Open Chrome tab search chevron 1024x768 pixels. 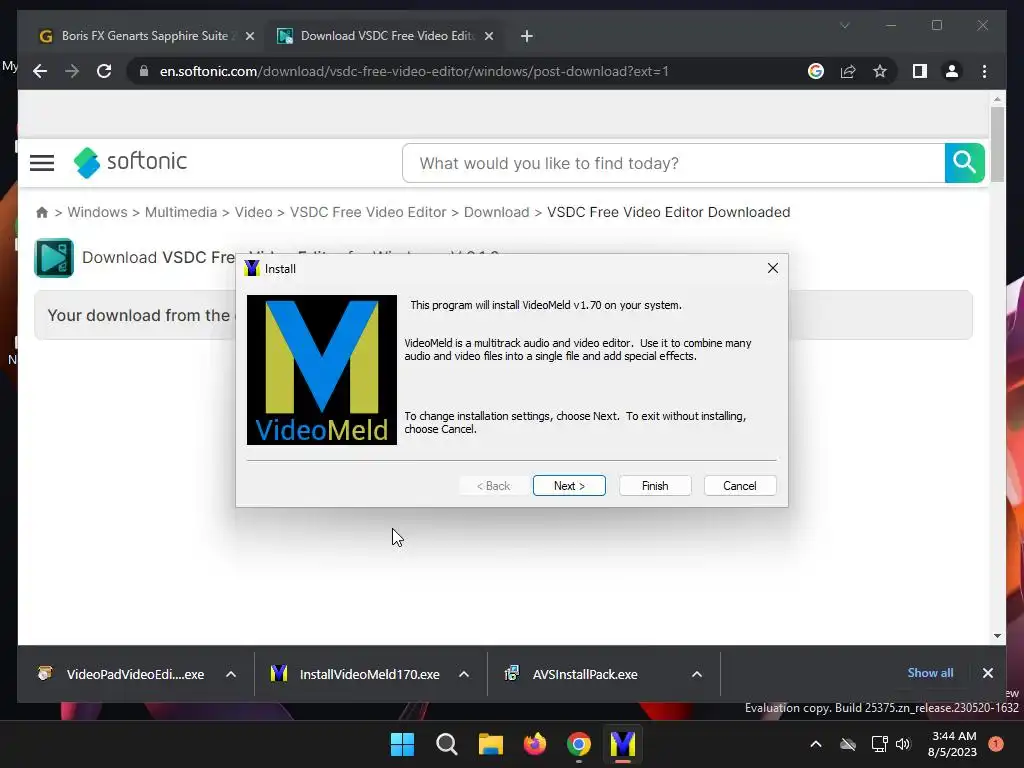click(844, 25)
